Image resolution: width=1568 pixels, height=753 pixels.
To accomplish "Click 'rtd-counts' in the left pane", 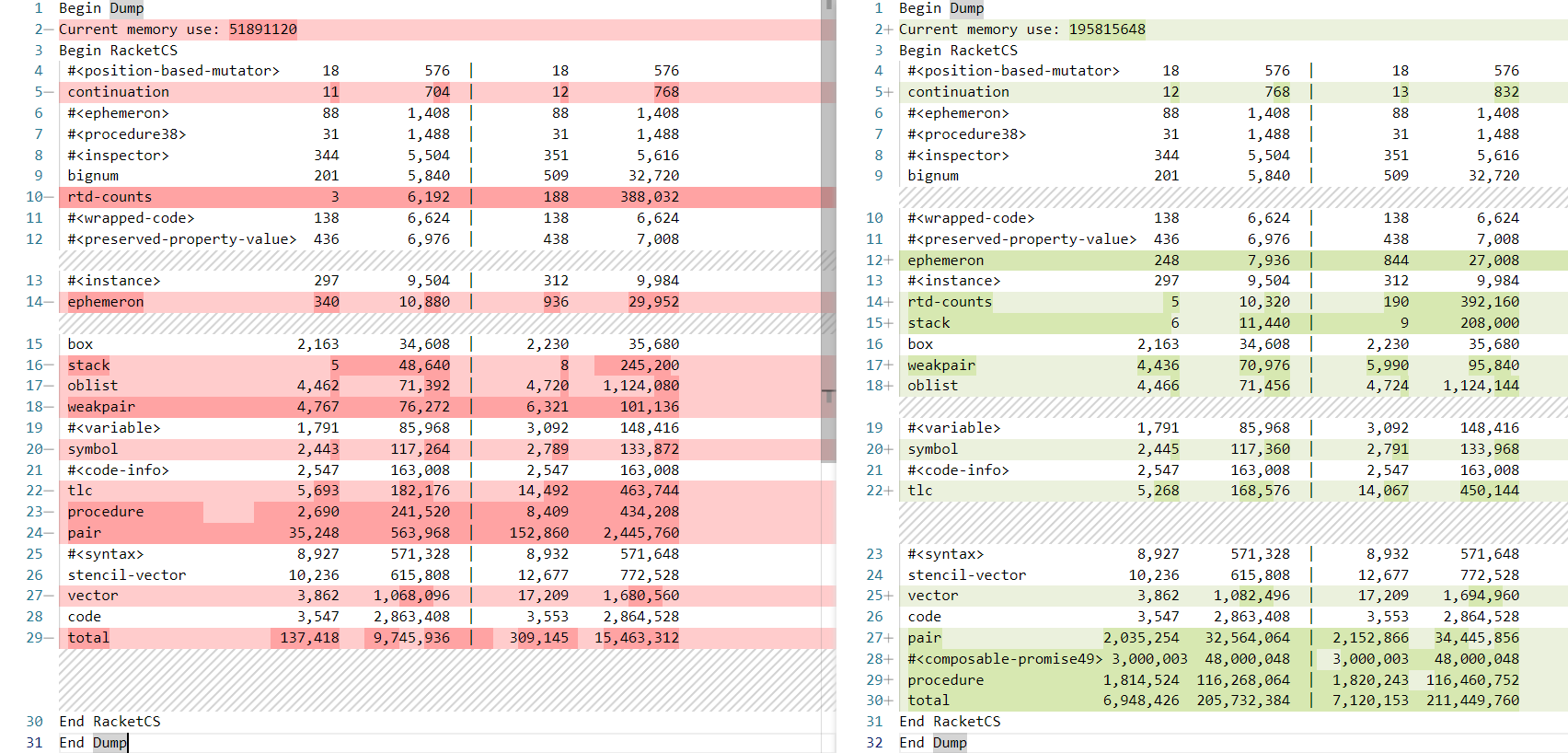I will 110,197.
